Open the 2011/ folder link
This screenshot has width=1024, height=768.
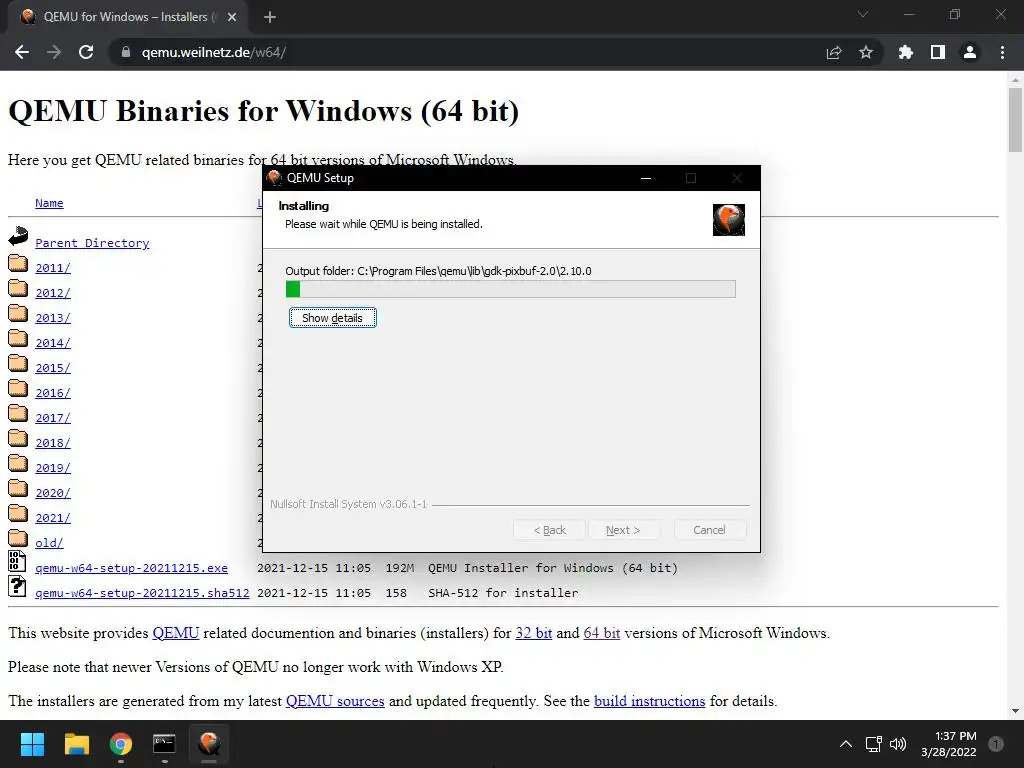click(x=53, y=268)
